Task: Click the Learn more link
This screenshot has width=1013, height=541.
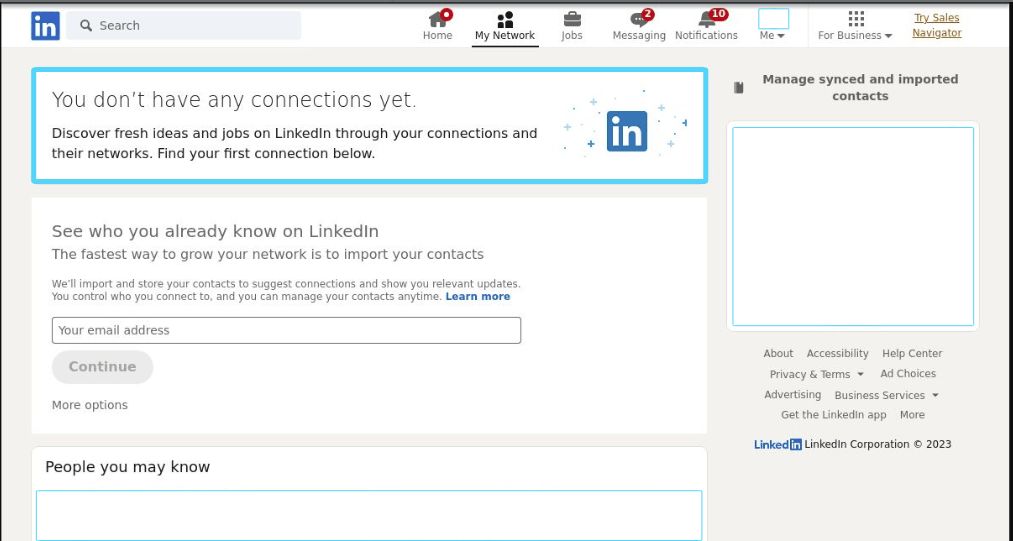Action: (x=477, y=296)
